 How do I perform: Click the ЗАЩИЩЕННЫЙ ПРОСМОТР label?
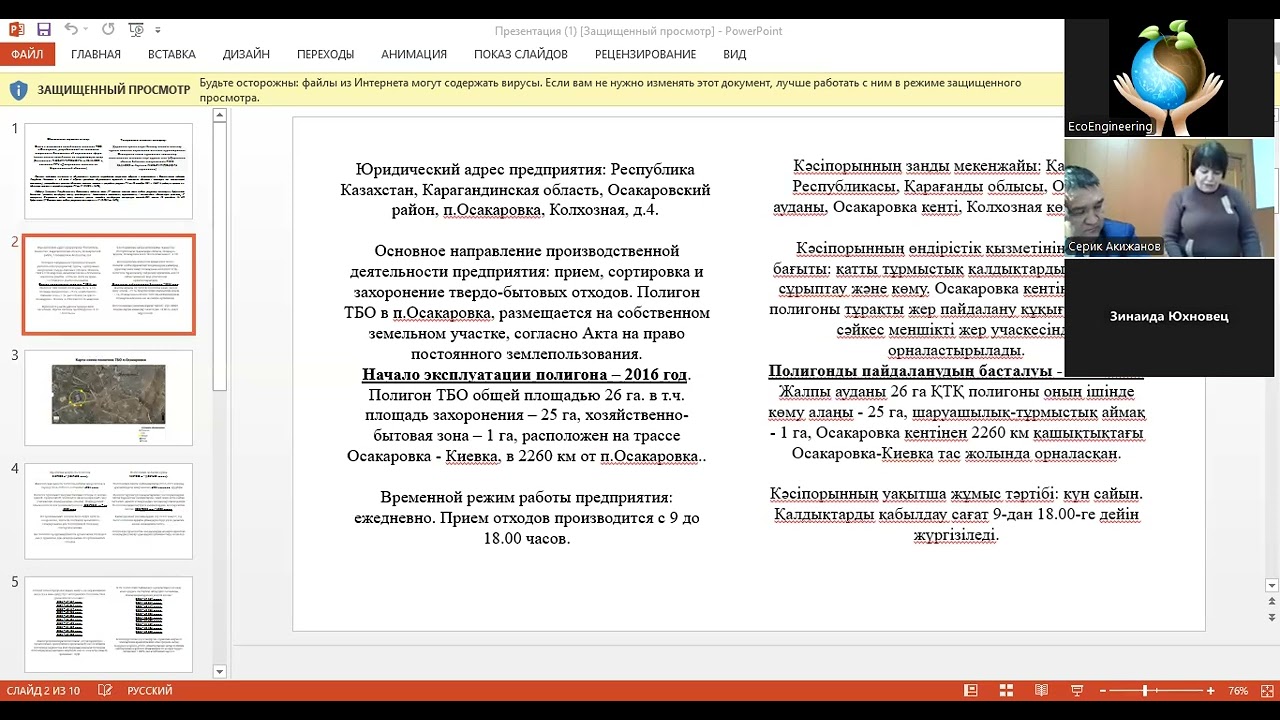(x=114, y=90)
